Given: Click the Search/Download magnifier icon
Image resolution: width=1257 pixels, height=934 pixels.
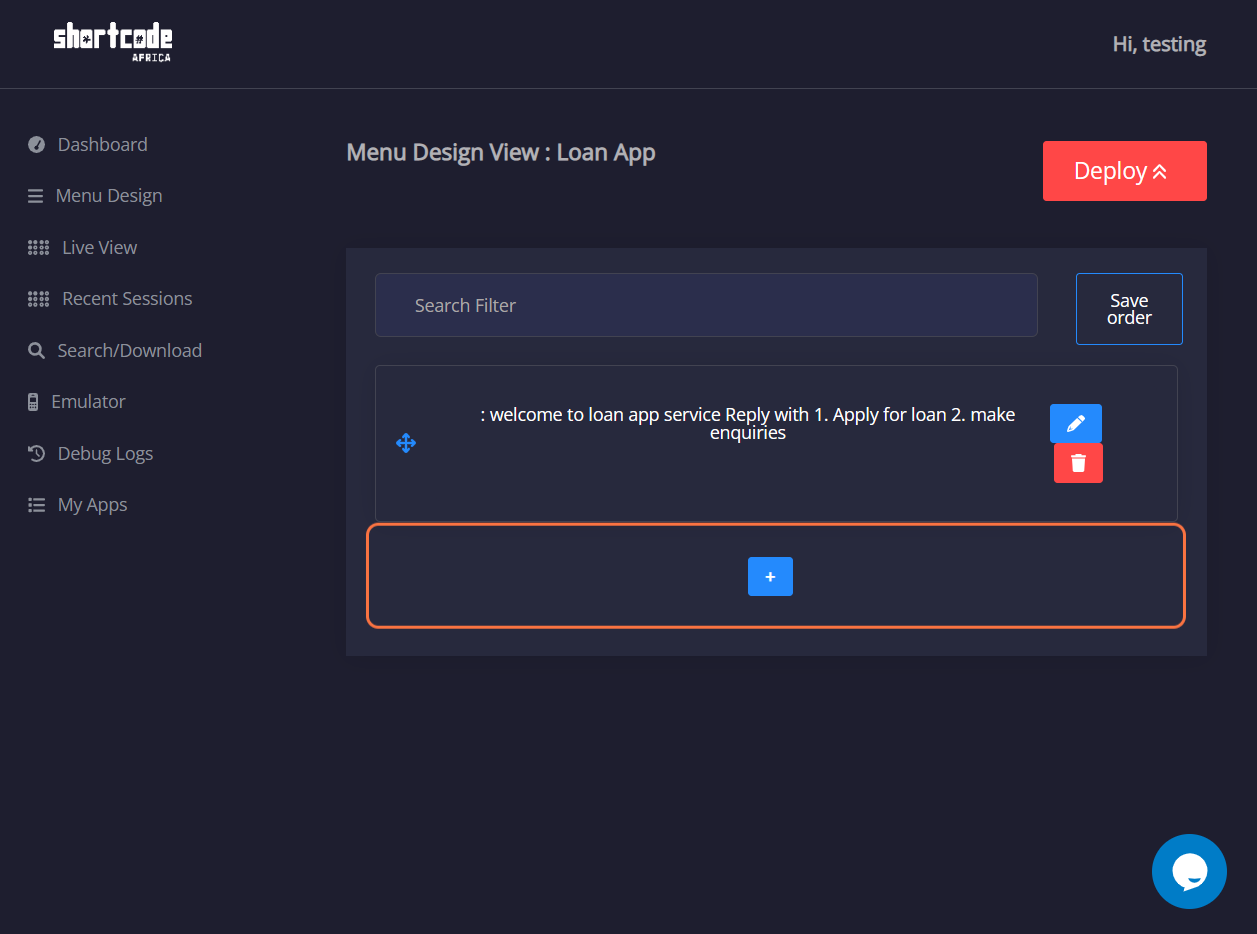Looking at the screenshot, I should (x=36, y=350).
